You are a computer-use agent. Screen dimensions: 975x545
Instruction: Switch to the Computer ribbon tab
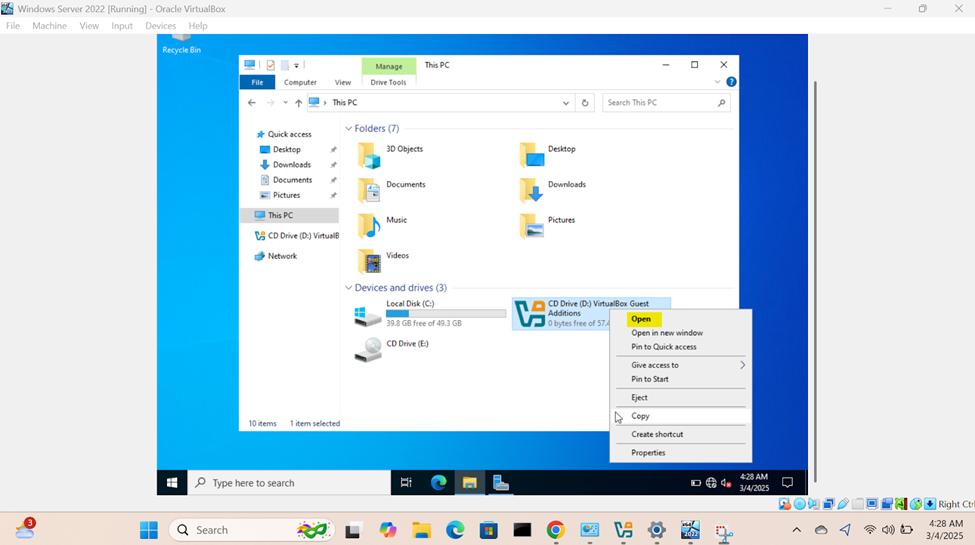300,82
